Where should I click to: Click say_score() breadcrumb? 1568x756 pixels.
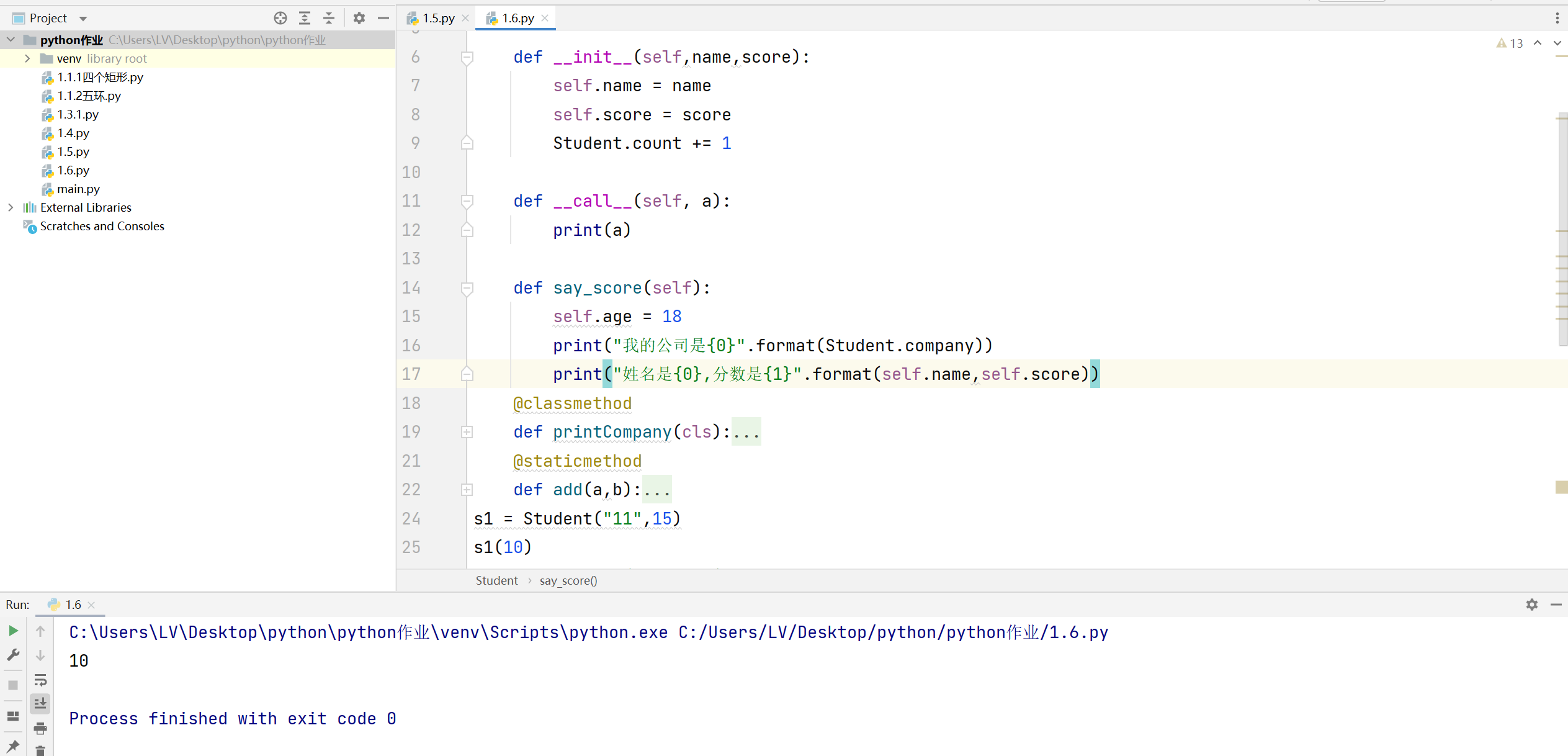tap(568, 580)
